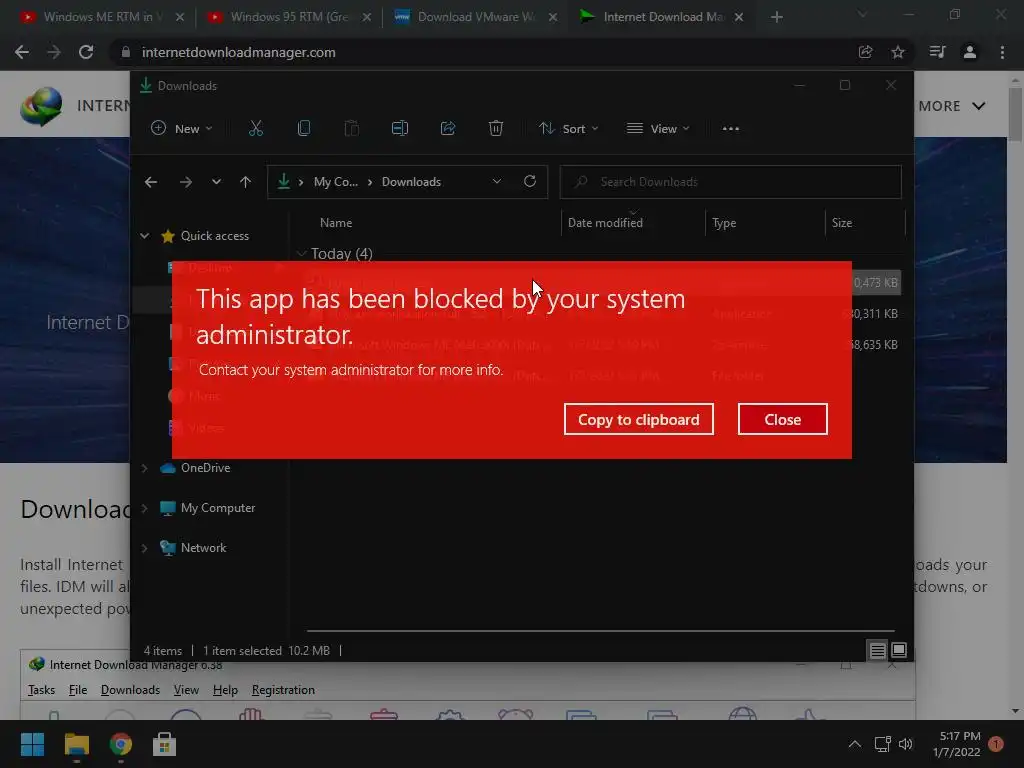Open the Chrome profile icon
This screenshot has width=1024, height=768.
pyautogui.click(x=970, y=52)
